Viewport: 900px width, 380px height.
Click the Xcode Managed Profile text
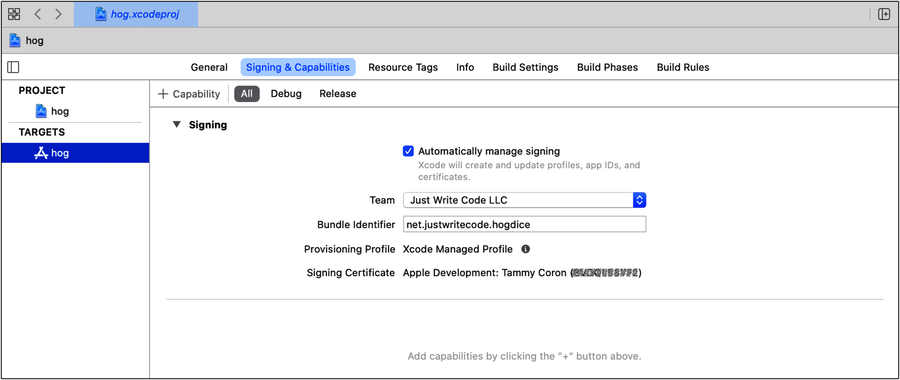click(x=457, y=249)
